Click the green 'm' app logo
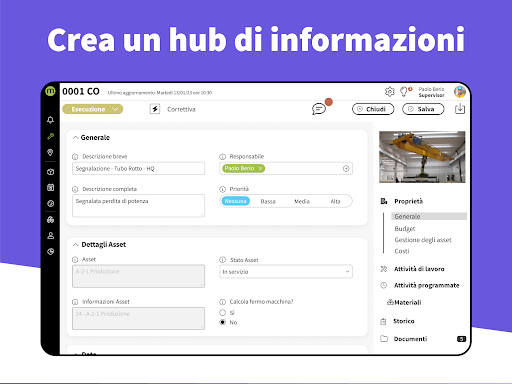 (x=50, y=91)
